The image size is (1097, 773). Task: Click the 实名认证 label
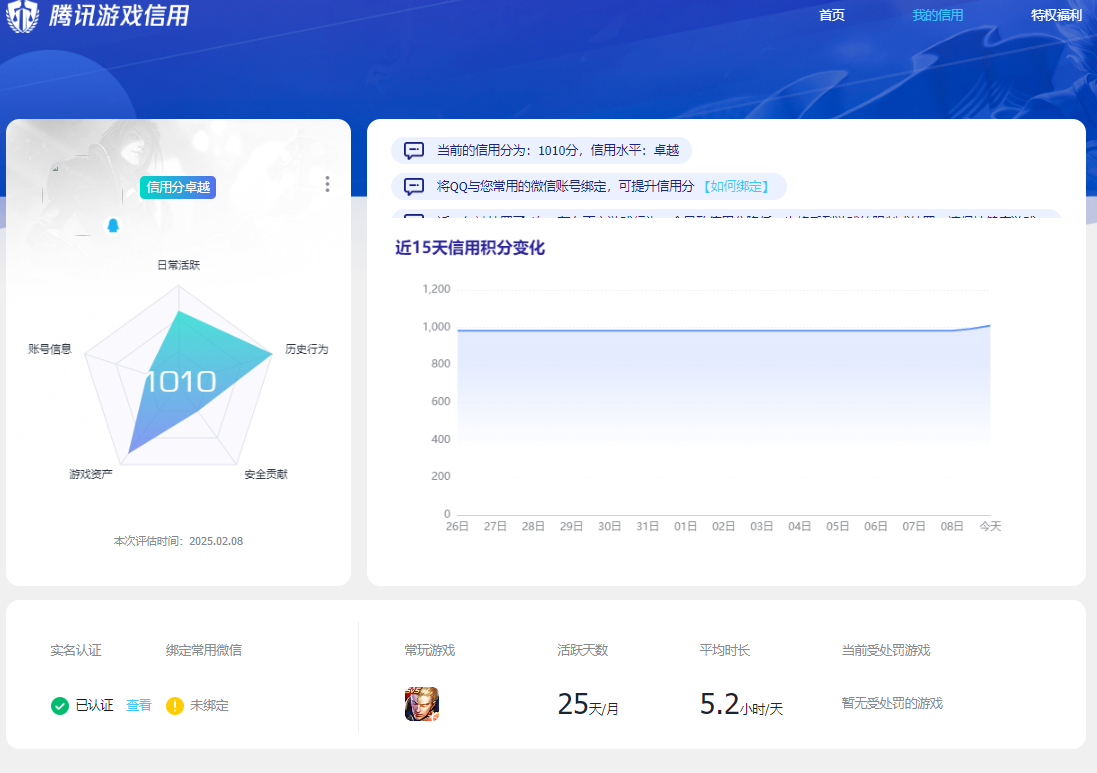coord(76,650)
